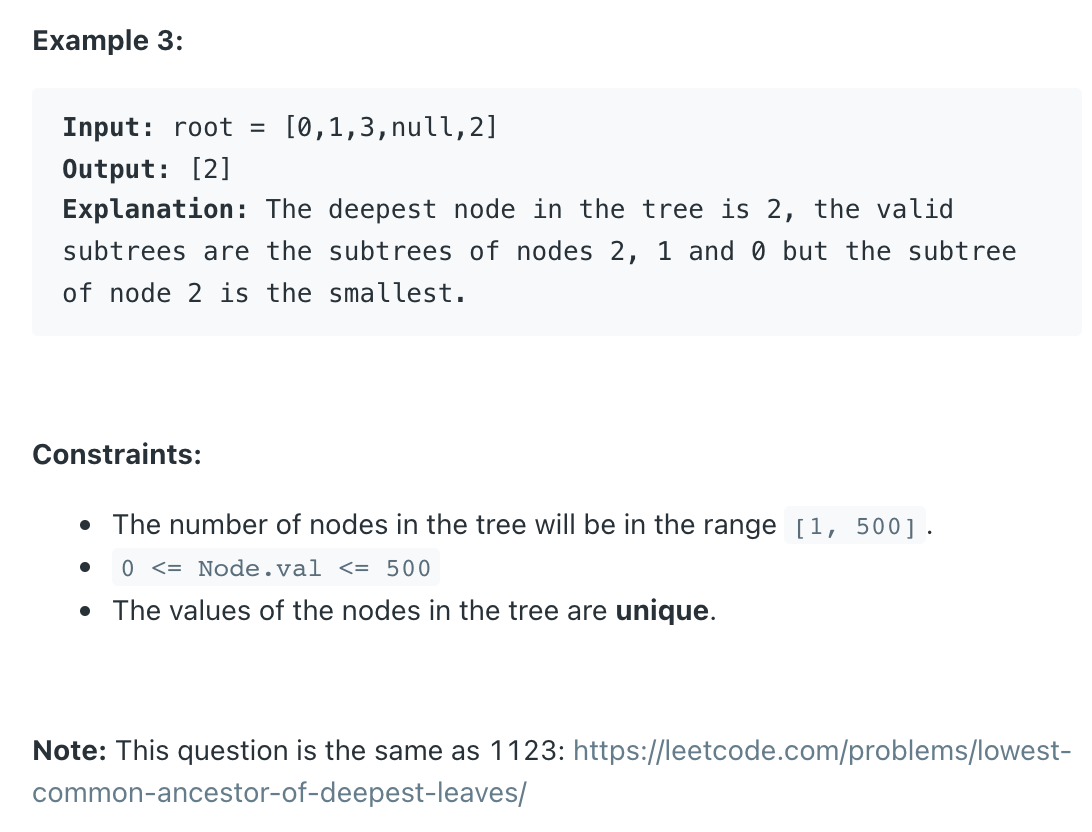Click the [0,1,3,null,2] input array
The height and width of the screenshot is (832, 1092).
point(391,127)
